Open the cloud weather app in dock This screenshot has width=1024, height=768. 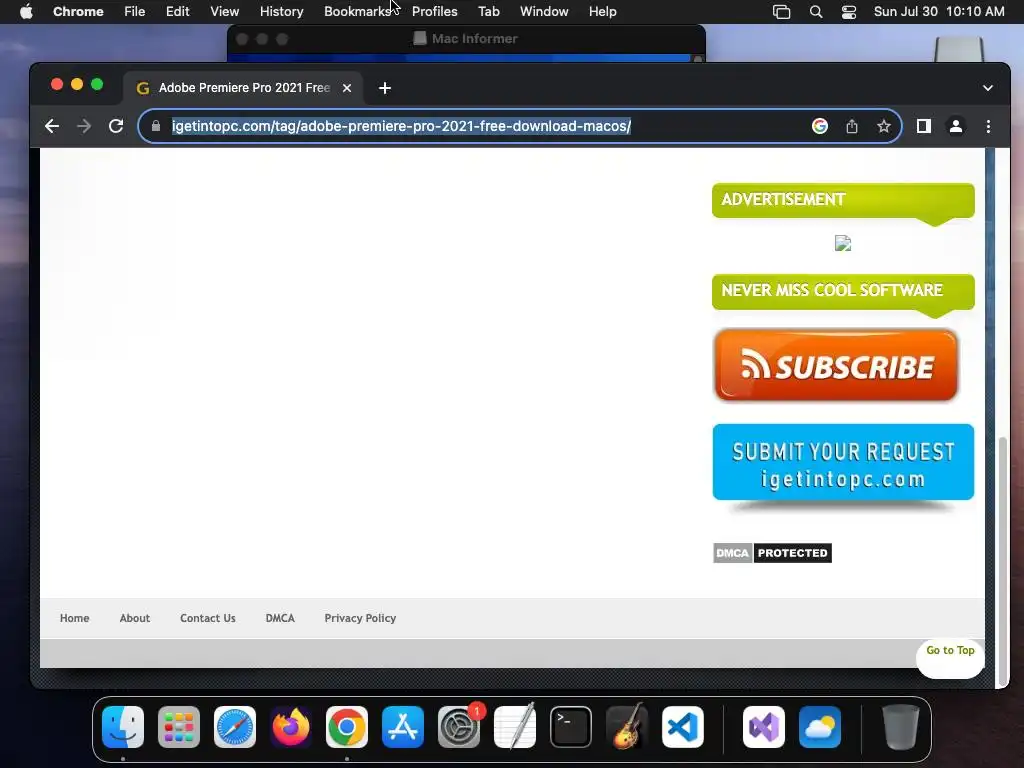[x=820, y=727]
